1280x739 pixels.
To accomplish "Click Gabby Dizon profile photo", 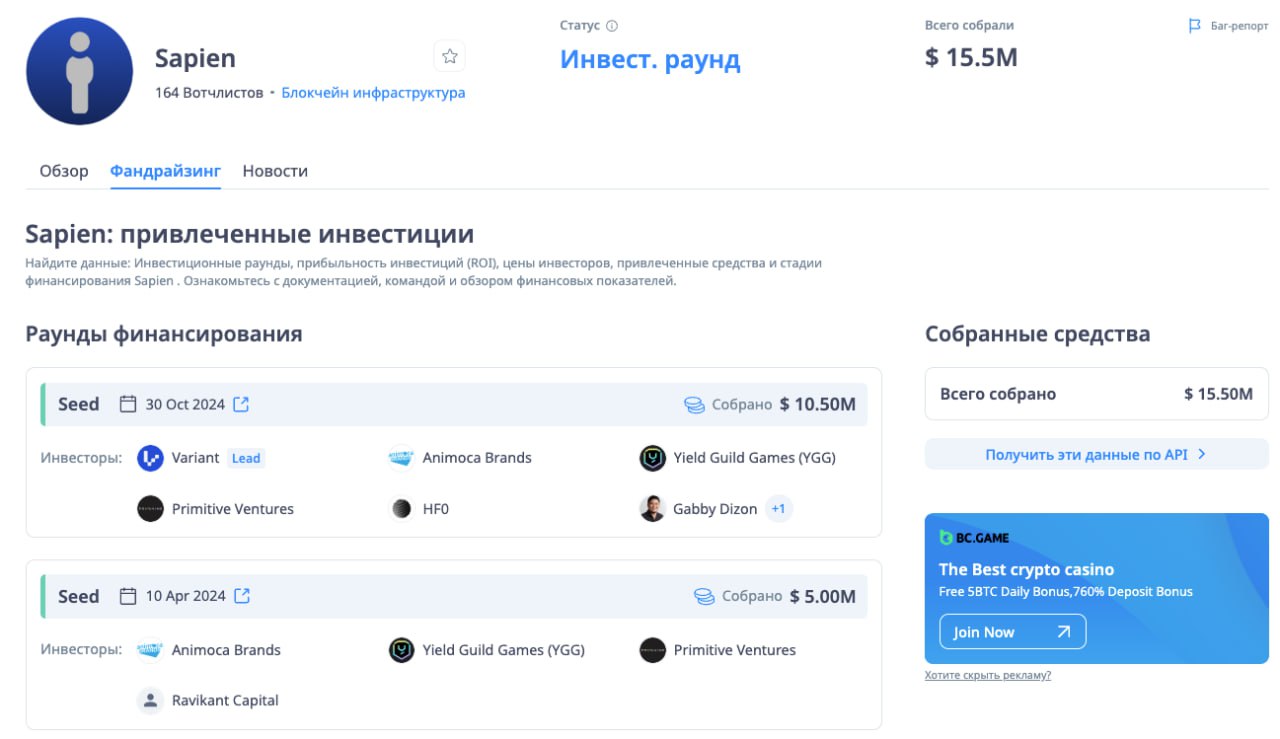I will tap(652, 509).
